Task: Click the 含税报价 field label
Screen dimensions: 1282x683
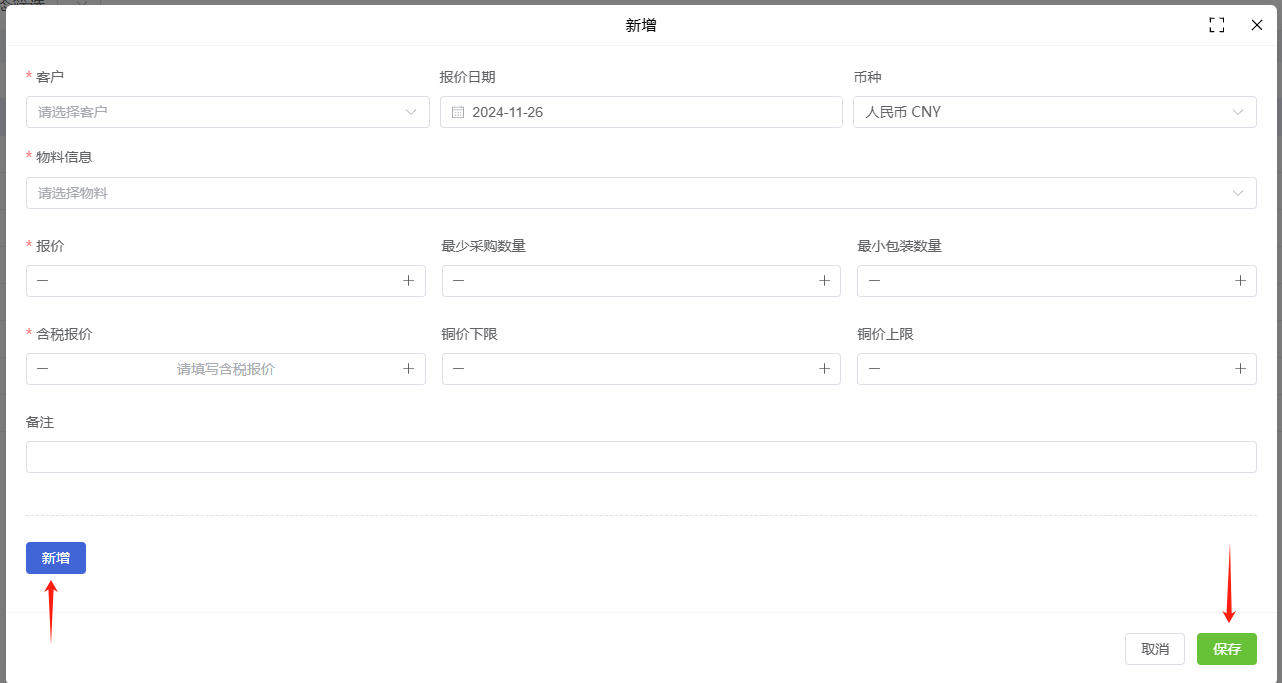Action: 64,334
